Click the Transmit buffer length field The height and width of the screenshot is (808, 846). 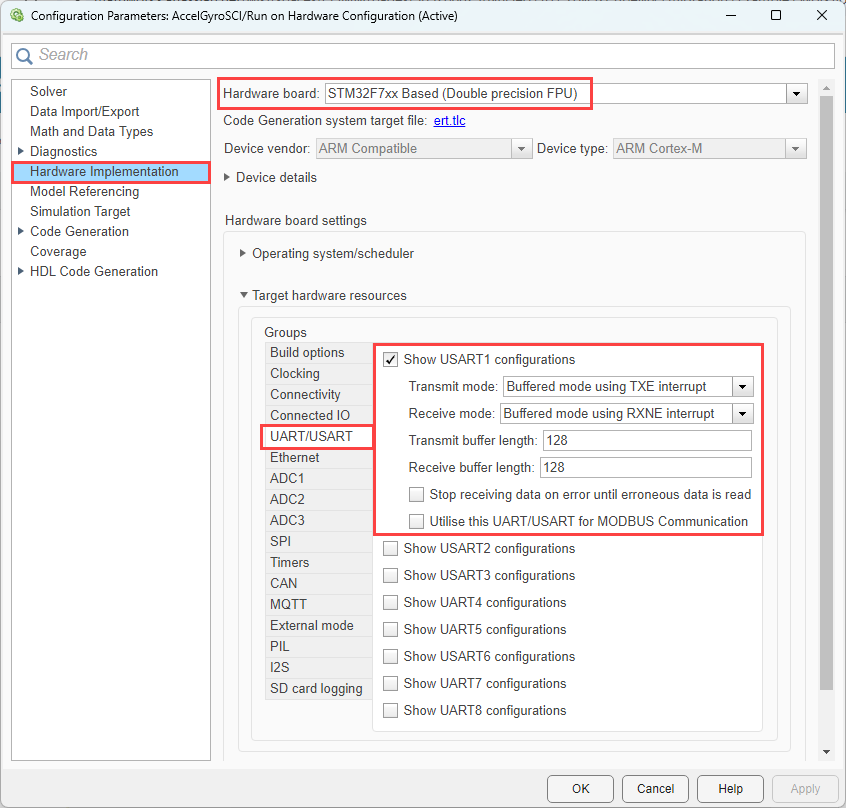pyautogui.click(x=646, y=440)
